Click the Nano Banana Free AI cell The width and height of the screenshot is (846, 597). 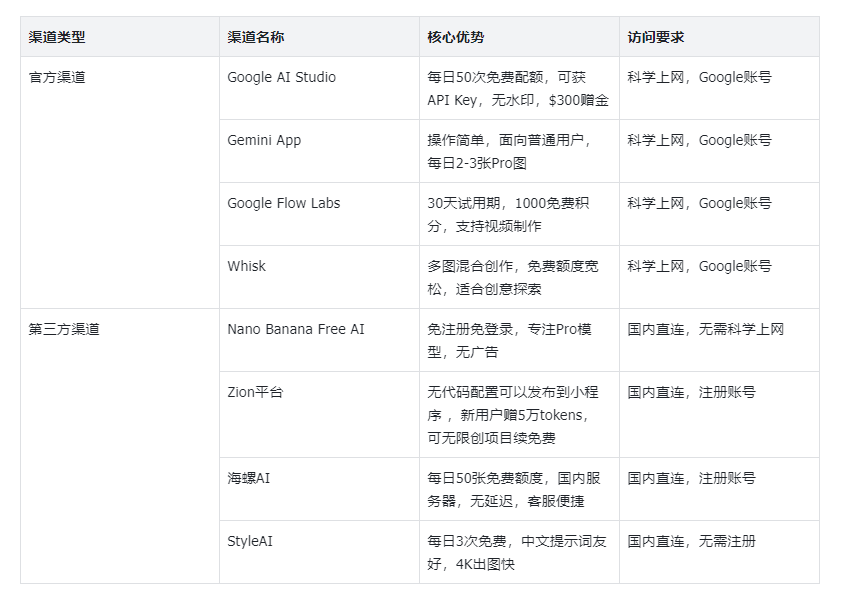point(319,340)
